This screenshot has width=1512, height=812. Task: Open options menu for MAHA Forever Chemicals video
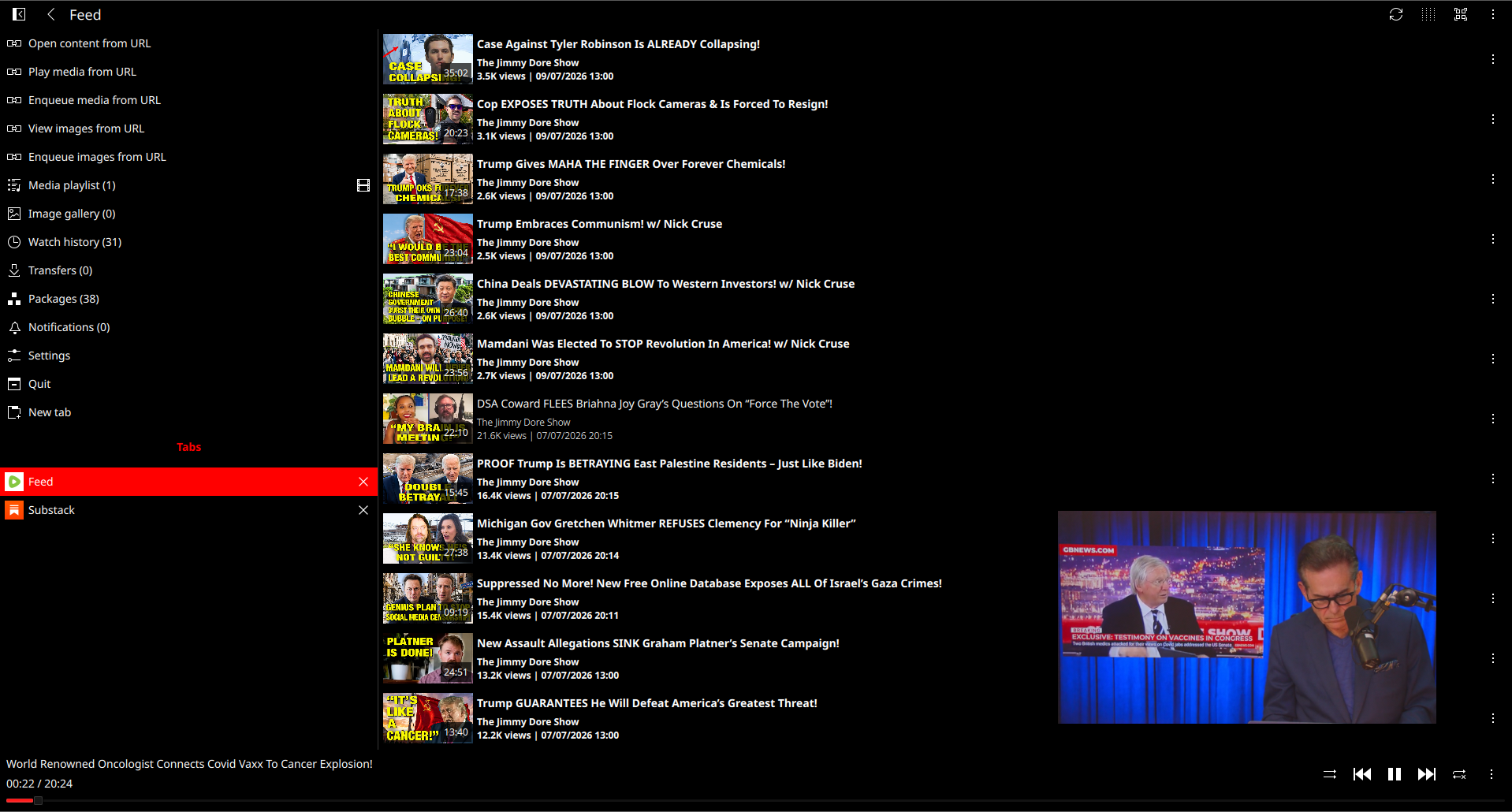1493,179
